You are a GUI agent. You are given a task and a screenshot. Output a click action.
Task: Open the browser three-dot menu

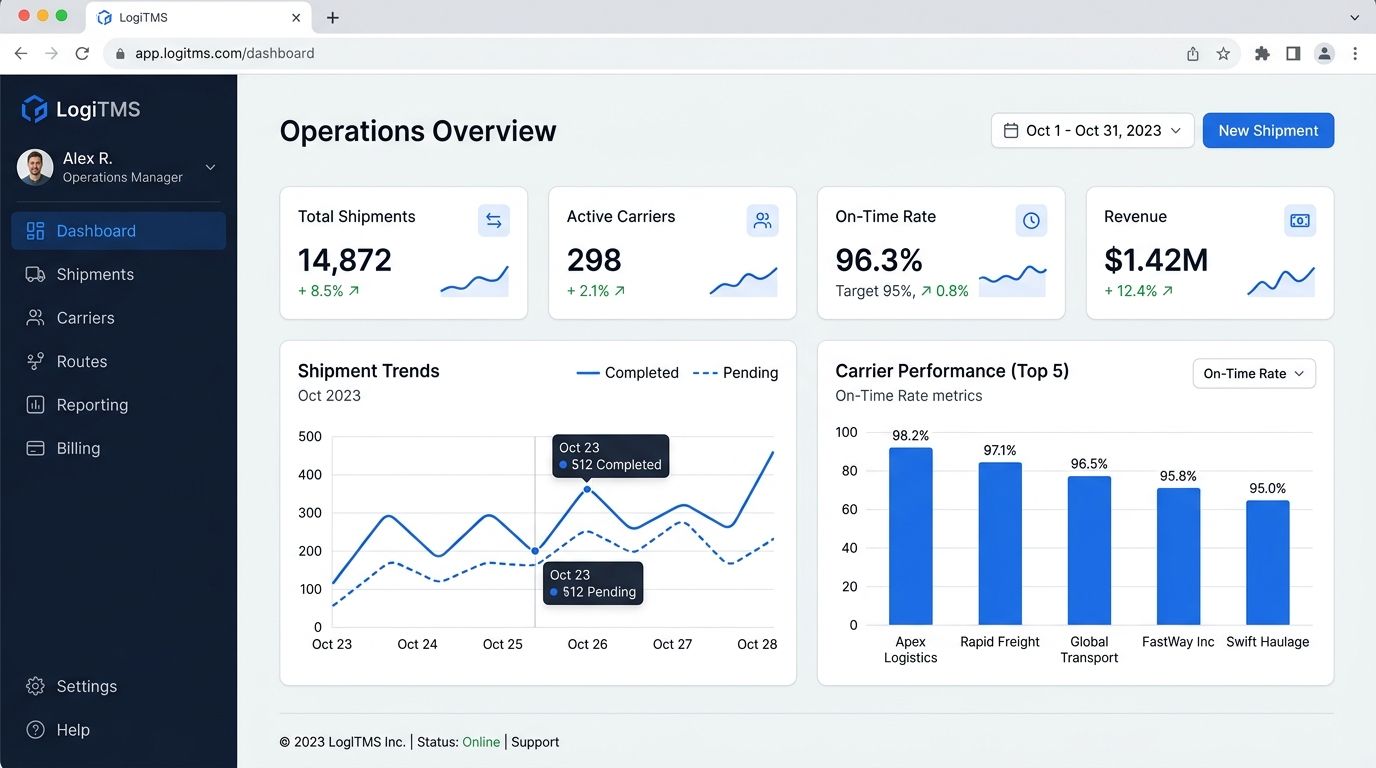click(1355, 54)
